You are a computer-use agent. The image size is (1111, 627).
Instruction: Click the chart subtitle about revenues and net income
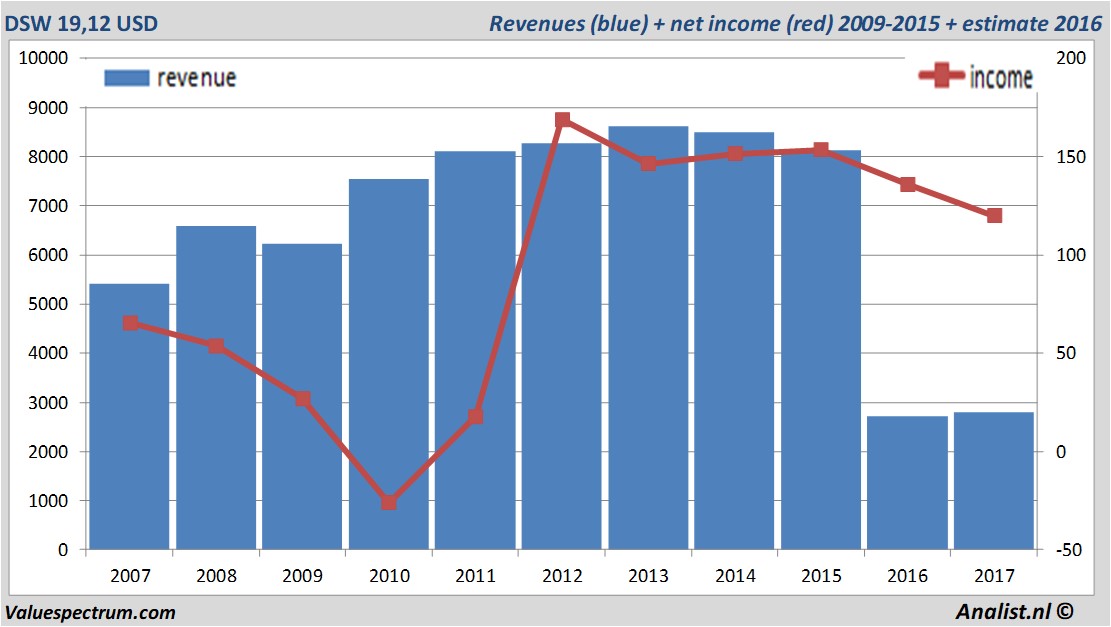point(796,23)
